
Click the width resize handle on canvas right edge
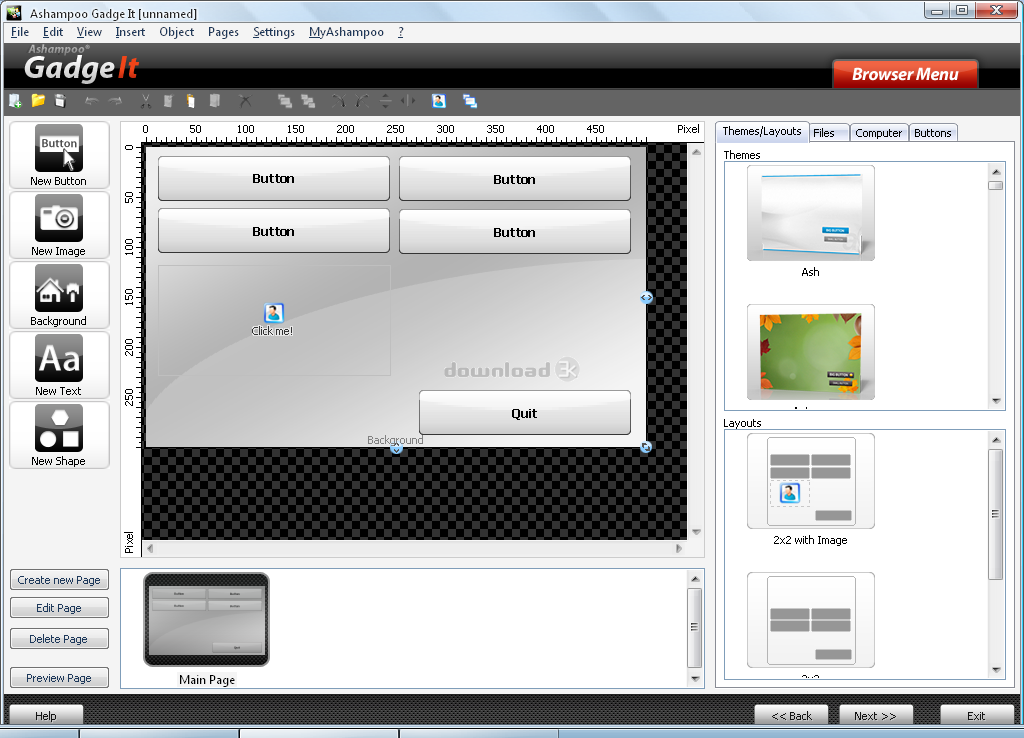[x=646, y=298]
